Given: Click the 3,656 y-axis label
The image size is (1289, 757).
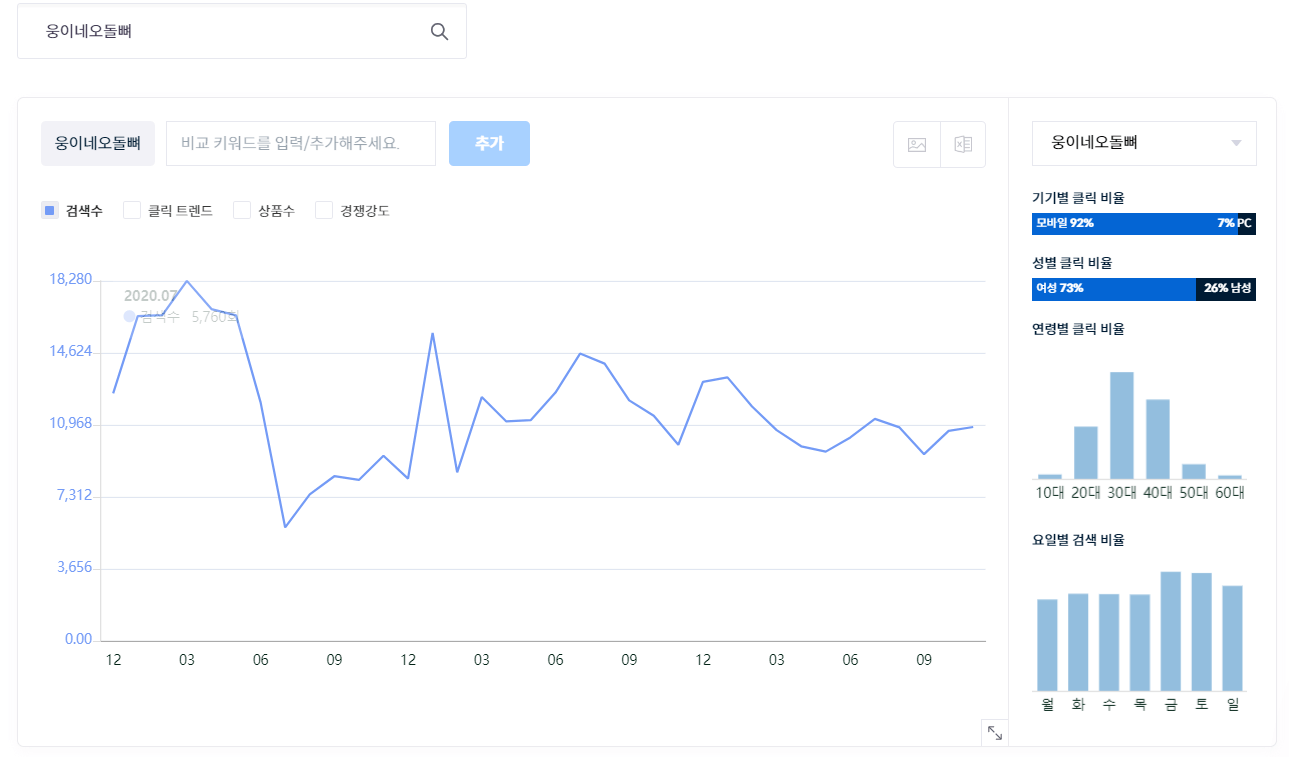Looking at the screenshot, I should pyautogui.click(x=73, y=567).
